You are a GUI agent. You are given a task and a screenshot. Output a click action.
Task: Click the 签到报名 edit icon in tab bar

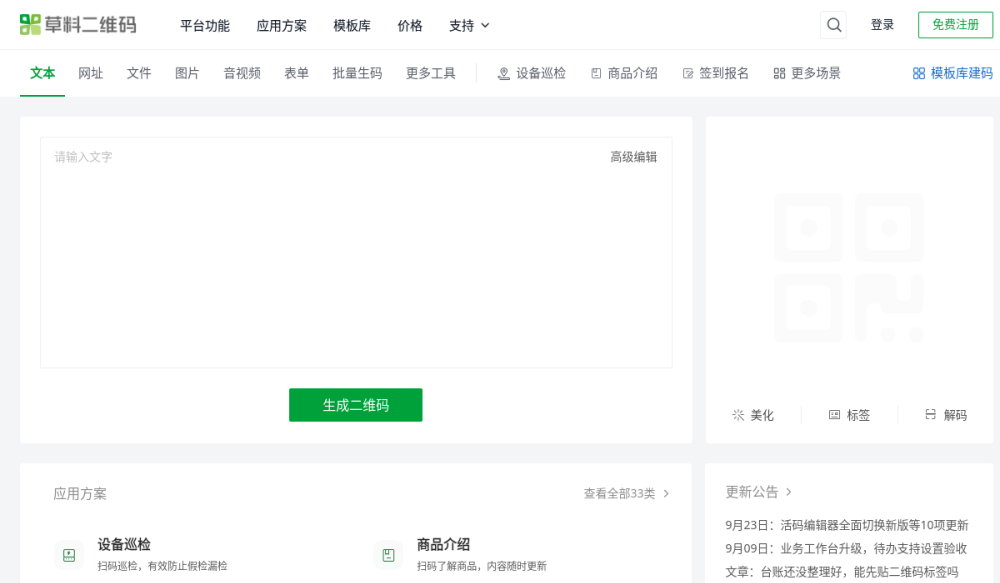(688, 73)
